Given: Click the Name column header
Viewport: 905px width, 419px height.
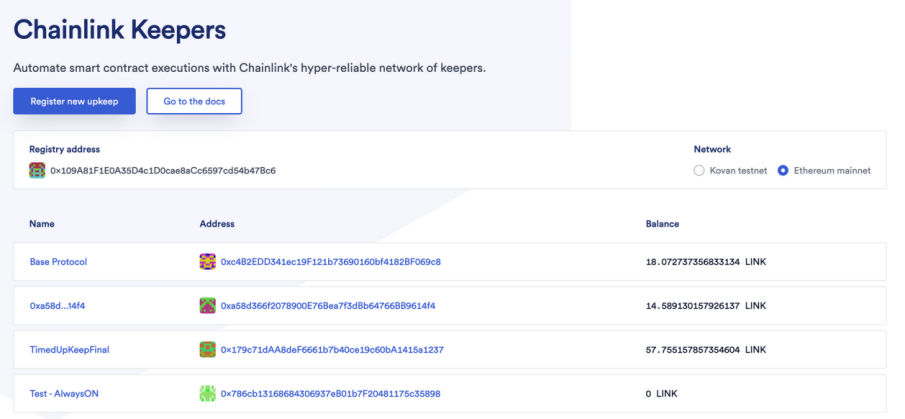Looking at the screenshot, I should coord(42,224).
